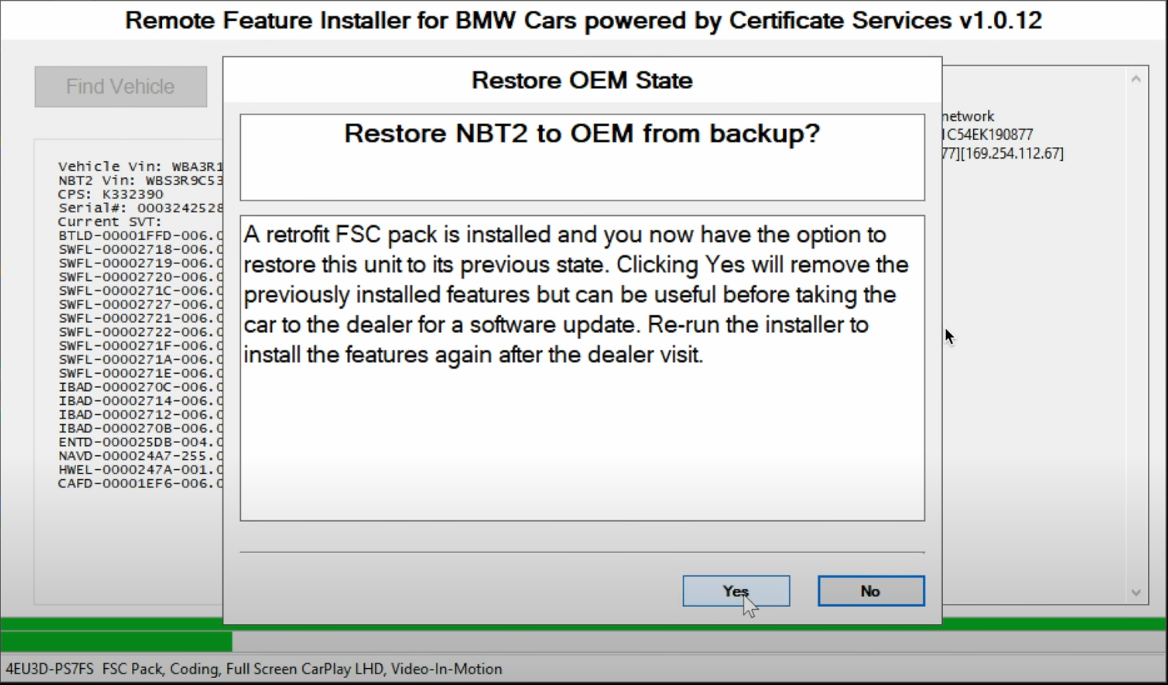Click the scroll down arrow in right panel
The width and height of the screenshot is (1168, 685).
(1136, 593)
